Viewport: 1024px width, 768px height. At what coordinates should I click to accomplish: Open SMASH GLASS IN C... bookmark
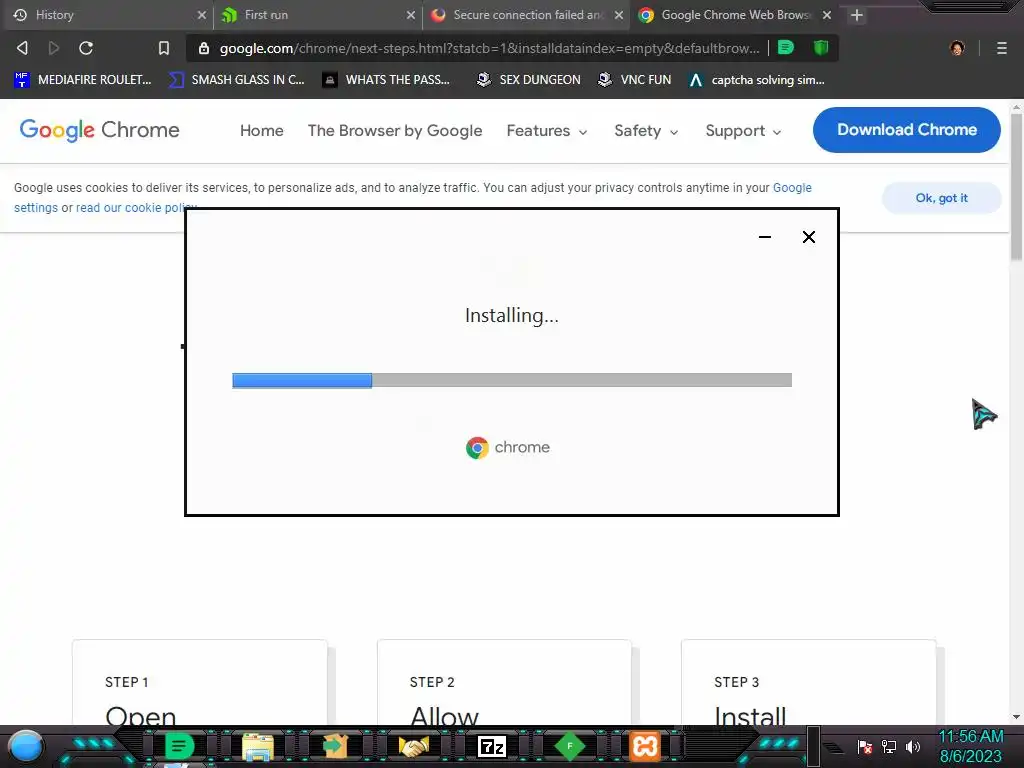[237, 80]
